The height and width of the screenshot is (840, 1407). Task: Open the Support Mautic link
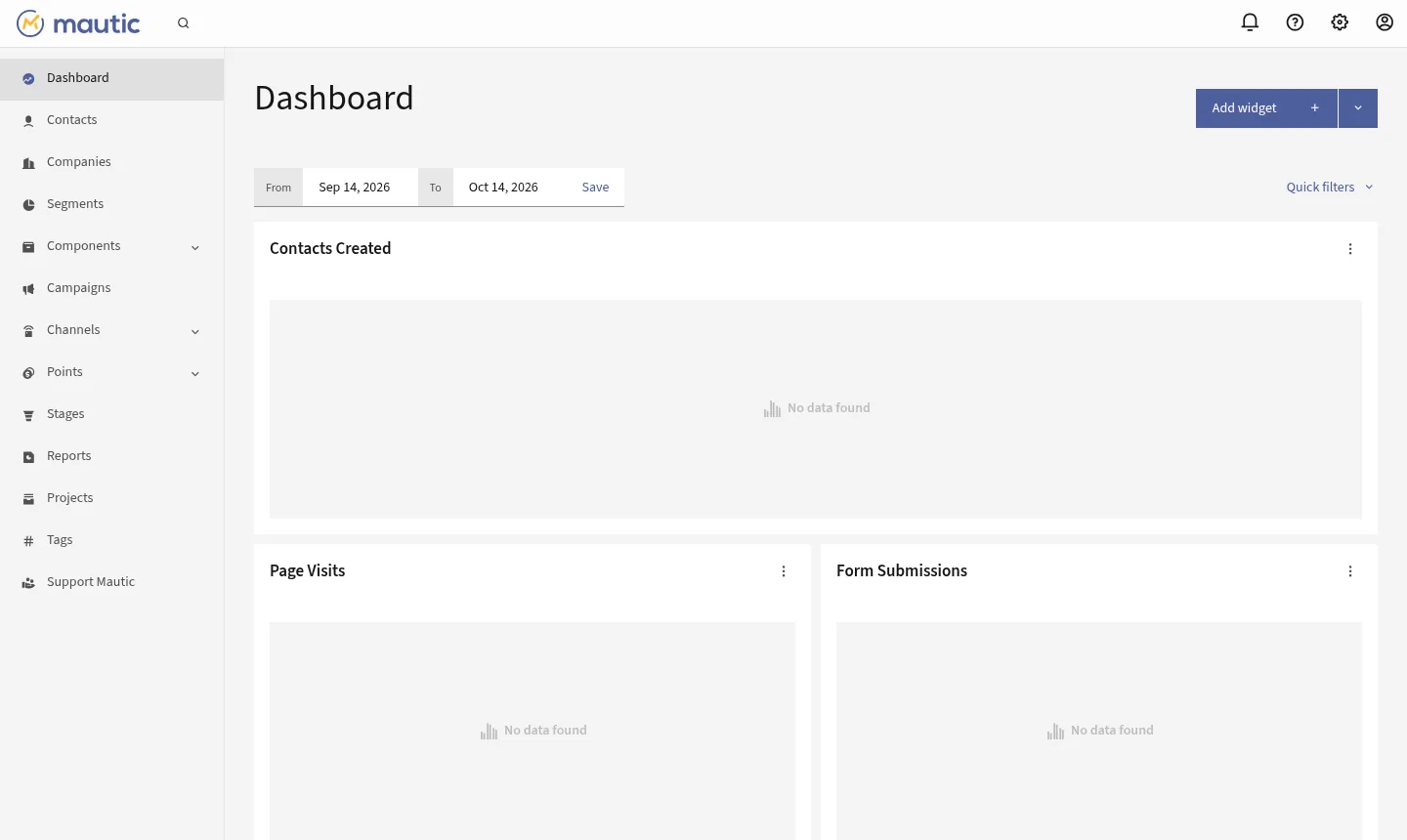click(x=111, y=582)
